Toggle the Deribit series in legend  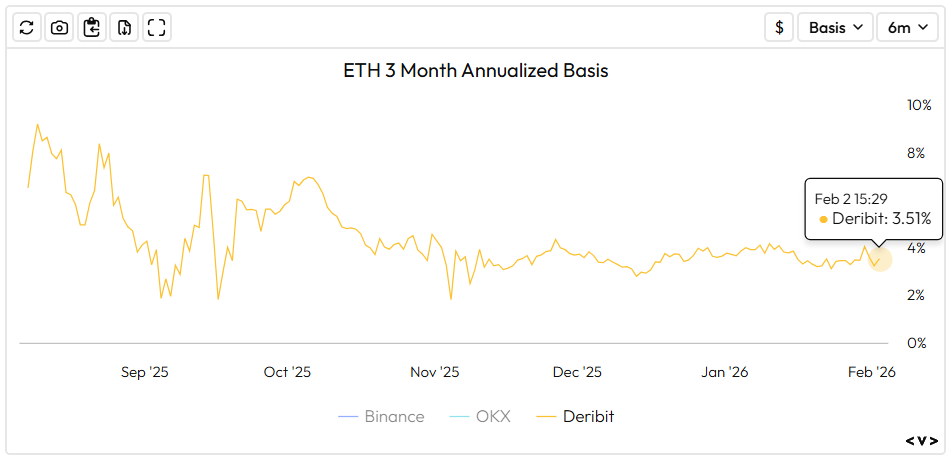(x=575, y=416)
